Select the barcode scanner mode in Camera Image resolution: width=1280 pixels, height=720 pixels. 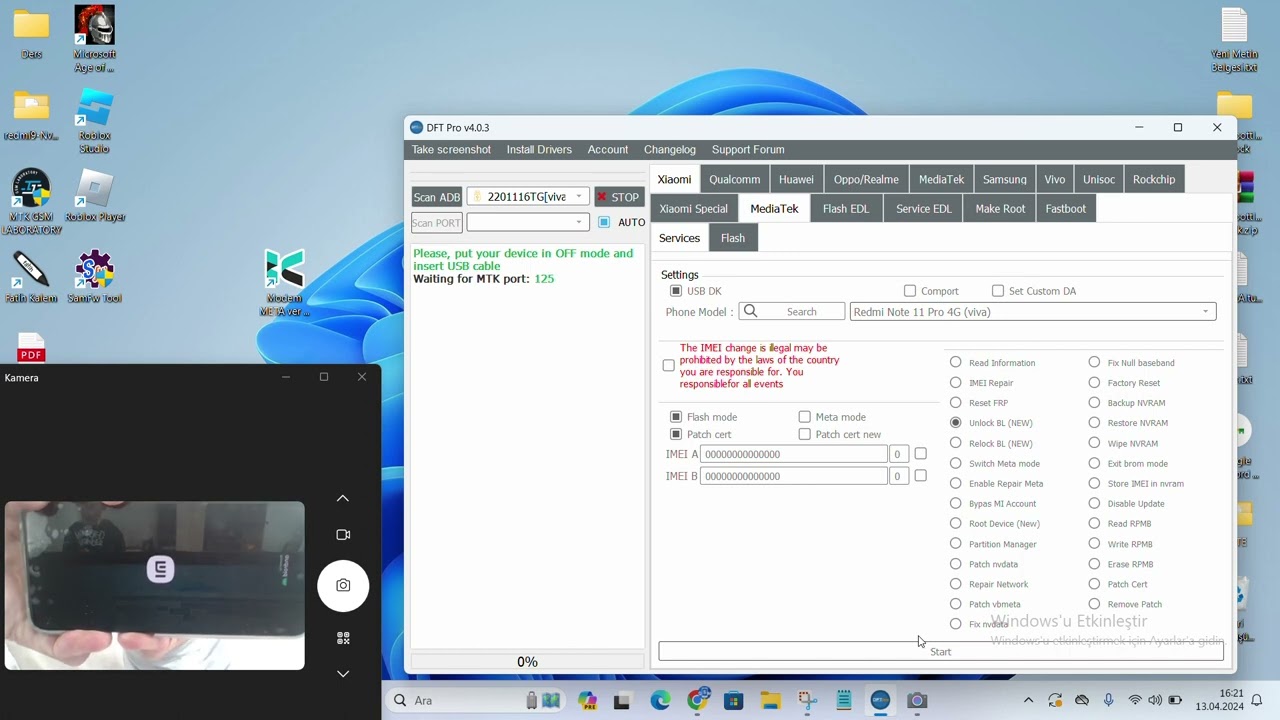343,638
